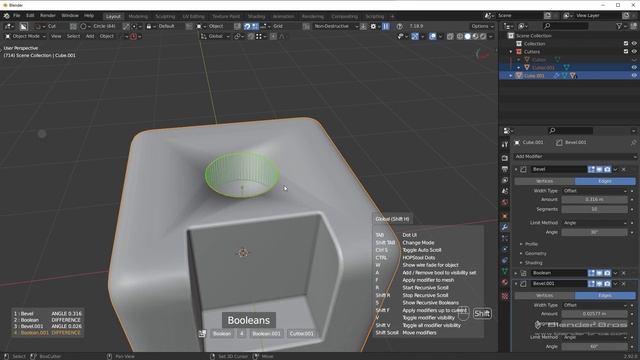Image resolution: width=640 pixels, height=360 pixels.
Task: Click the gear settings icon in header
Action: coord(373,26)
